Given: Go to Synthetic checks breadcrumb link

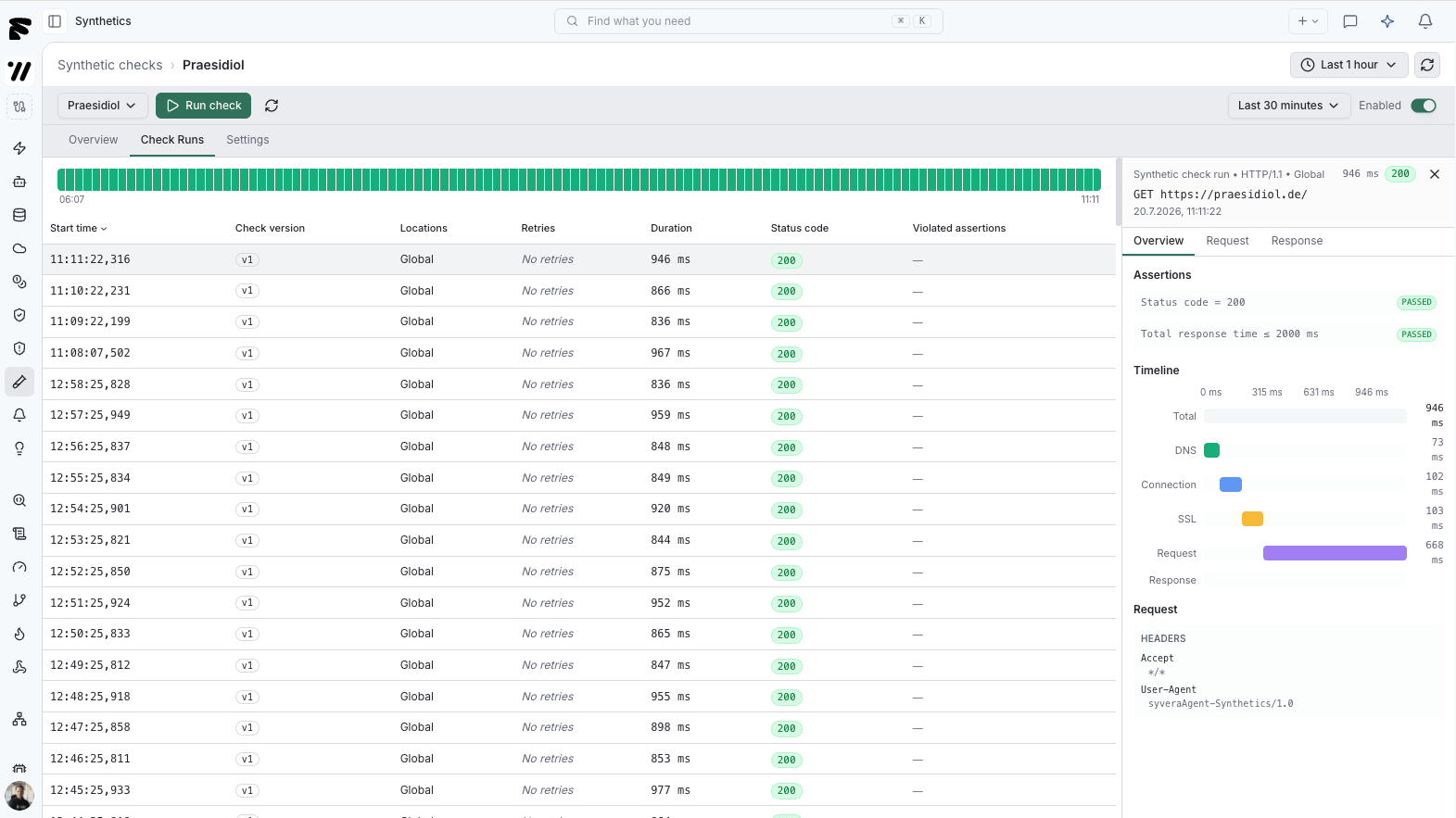Looking at the screenshot, I should (x=110, y=65).
